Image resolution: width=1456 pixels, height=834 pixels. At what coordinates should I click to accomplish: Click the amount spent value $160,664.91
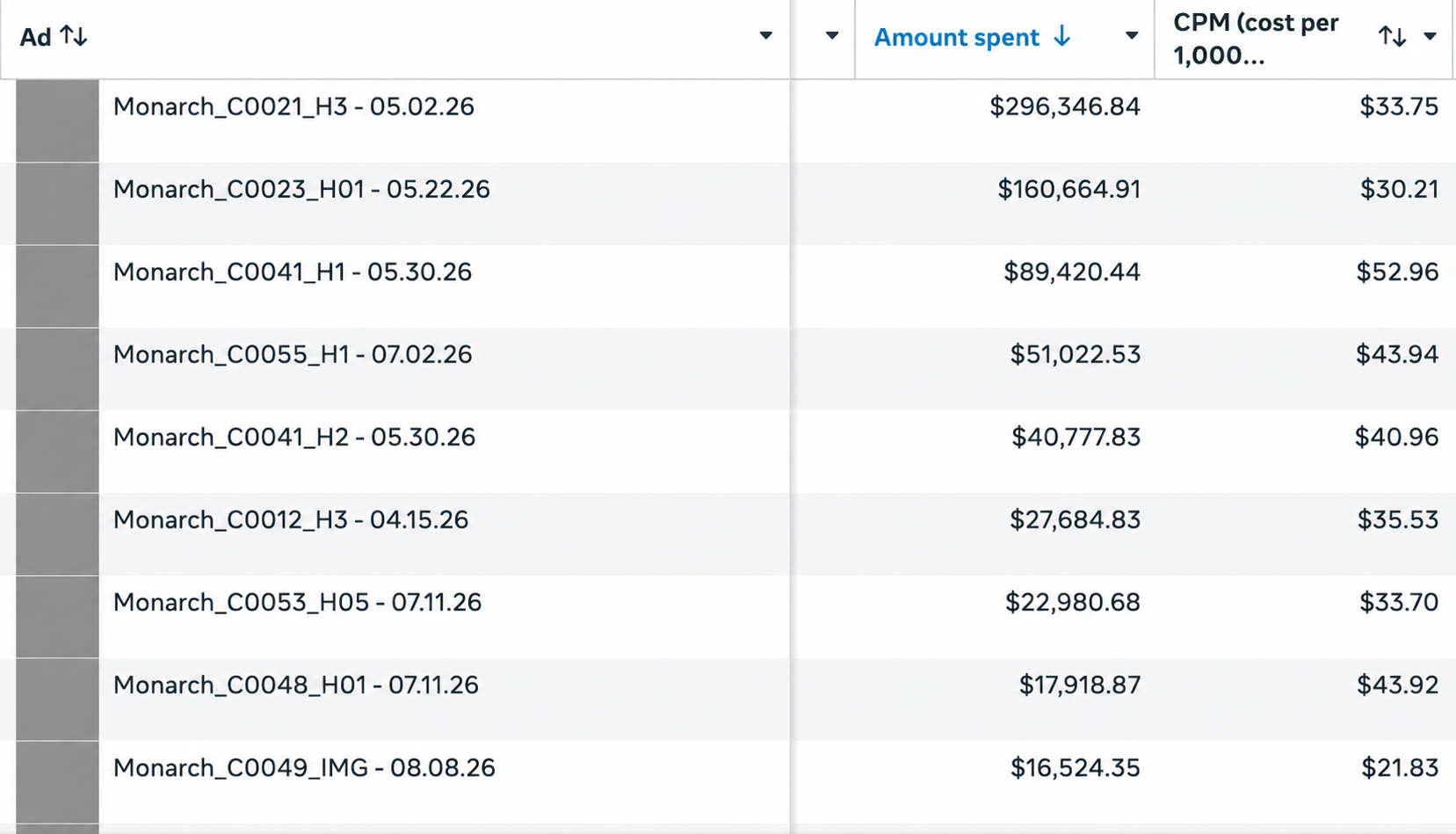(x=1068, y=190)
